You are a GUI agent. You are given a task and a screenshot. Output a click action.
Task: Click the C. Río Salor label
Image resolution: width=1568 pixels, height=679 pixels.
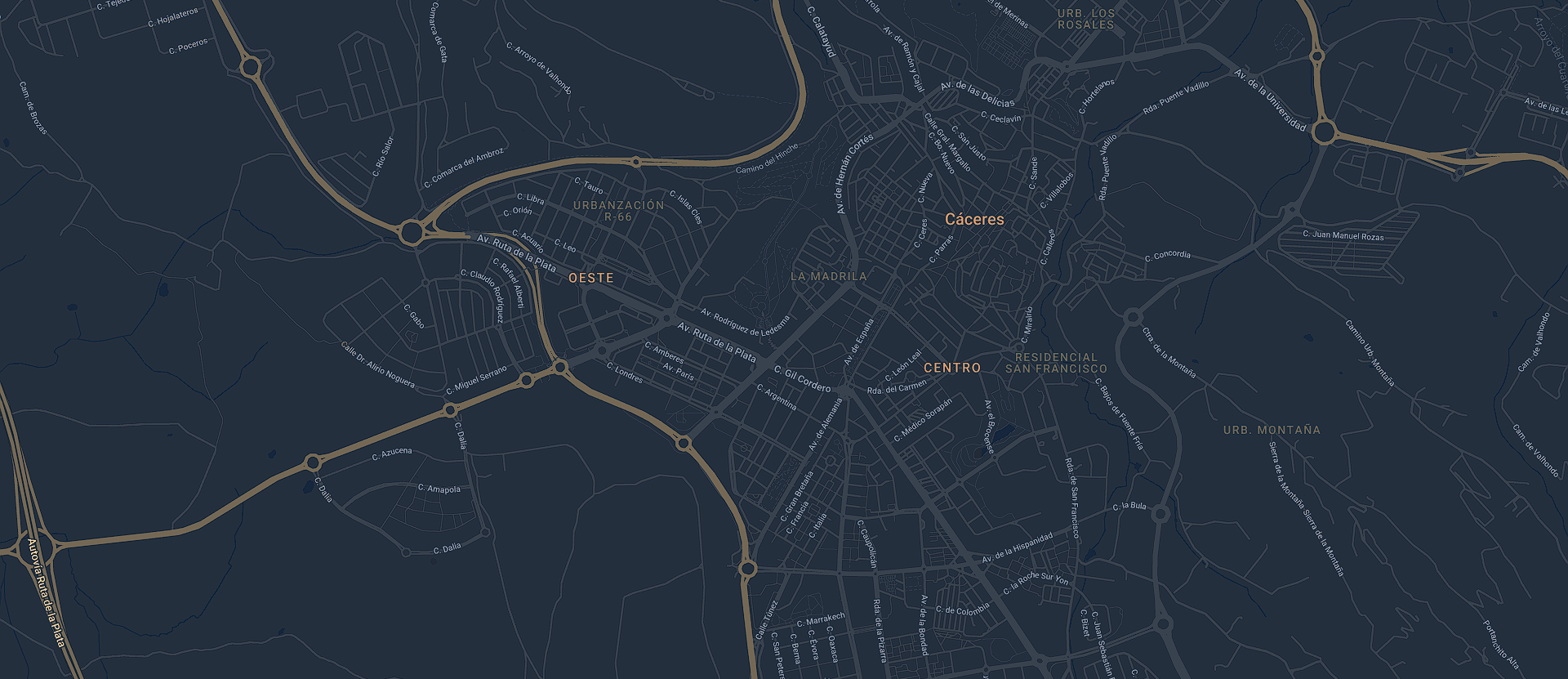tap(383, 157)
